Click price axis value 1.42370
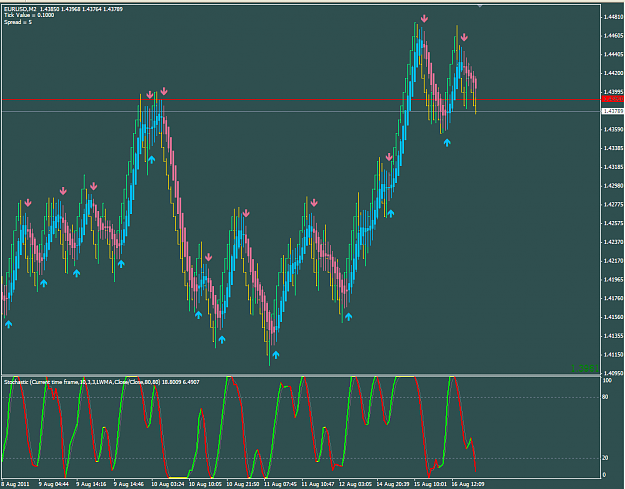The width and height of the screenshot is (625, 489). pyautogui.click(x=613, y=242)
